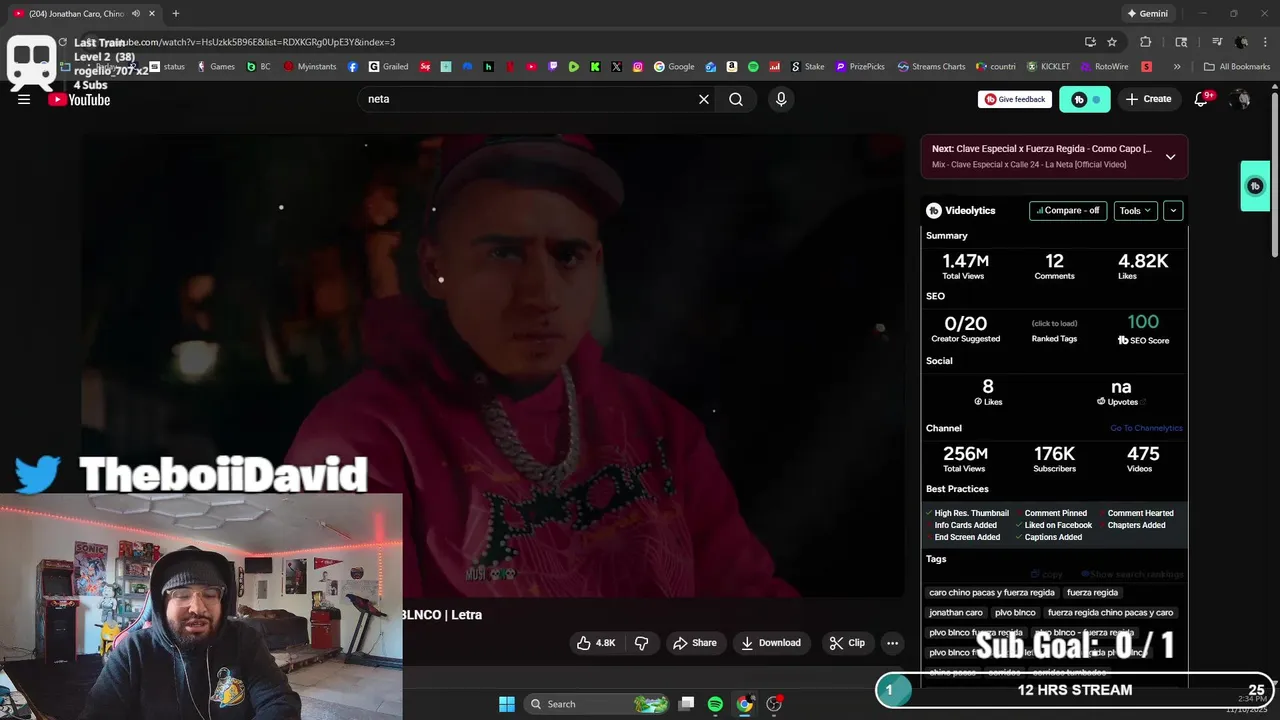Open the Twitch bookmark icon

[553, 67]
